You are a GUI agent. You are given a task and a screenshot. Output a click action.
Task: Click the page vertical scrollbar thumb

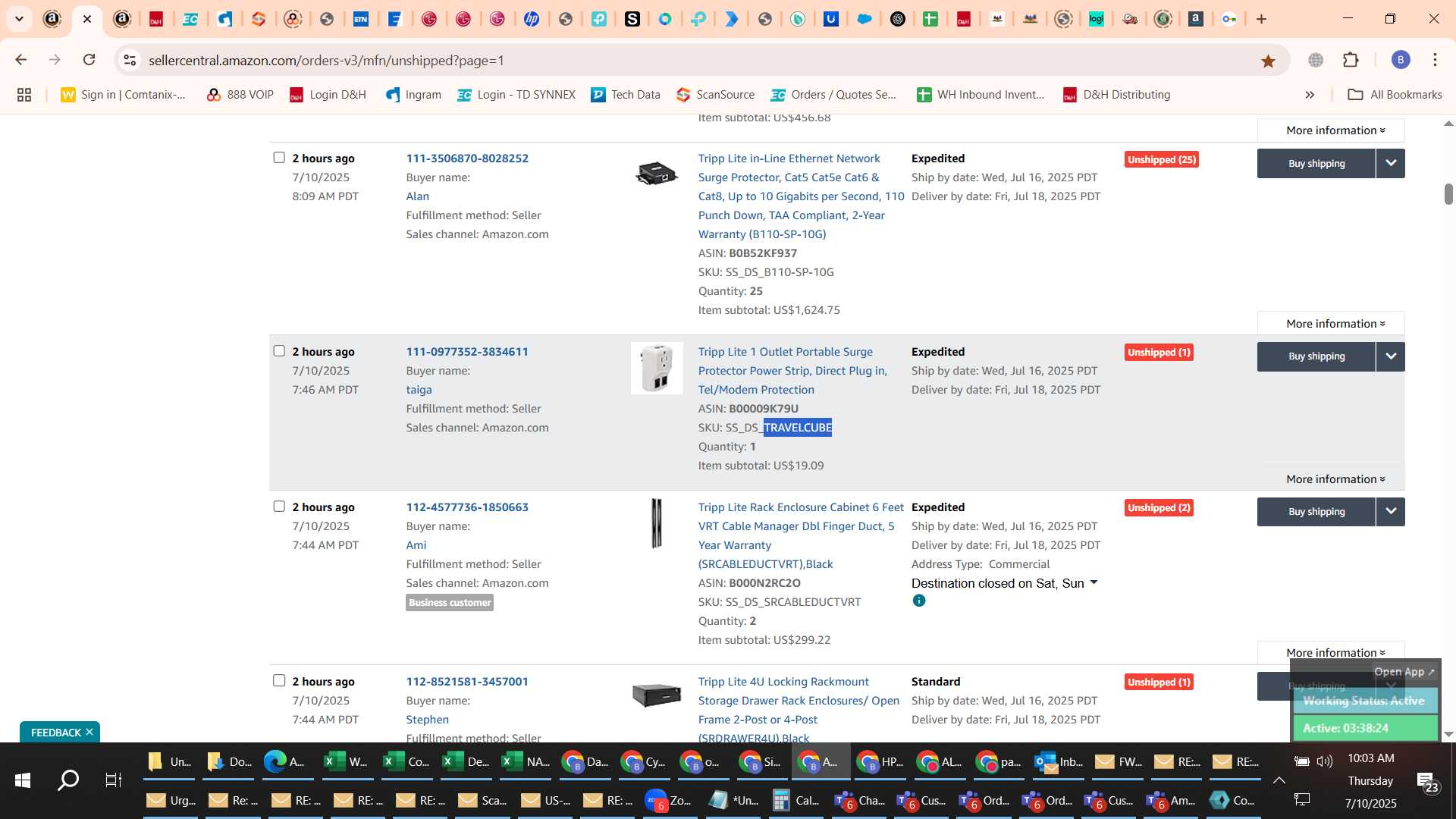tap(1448, 194)
